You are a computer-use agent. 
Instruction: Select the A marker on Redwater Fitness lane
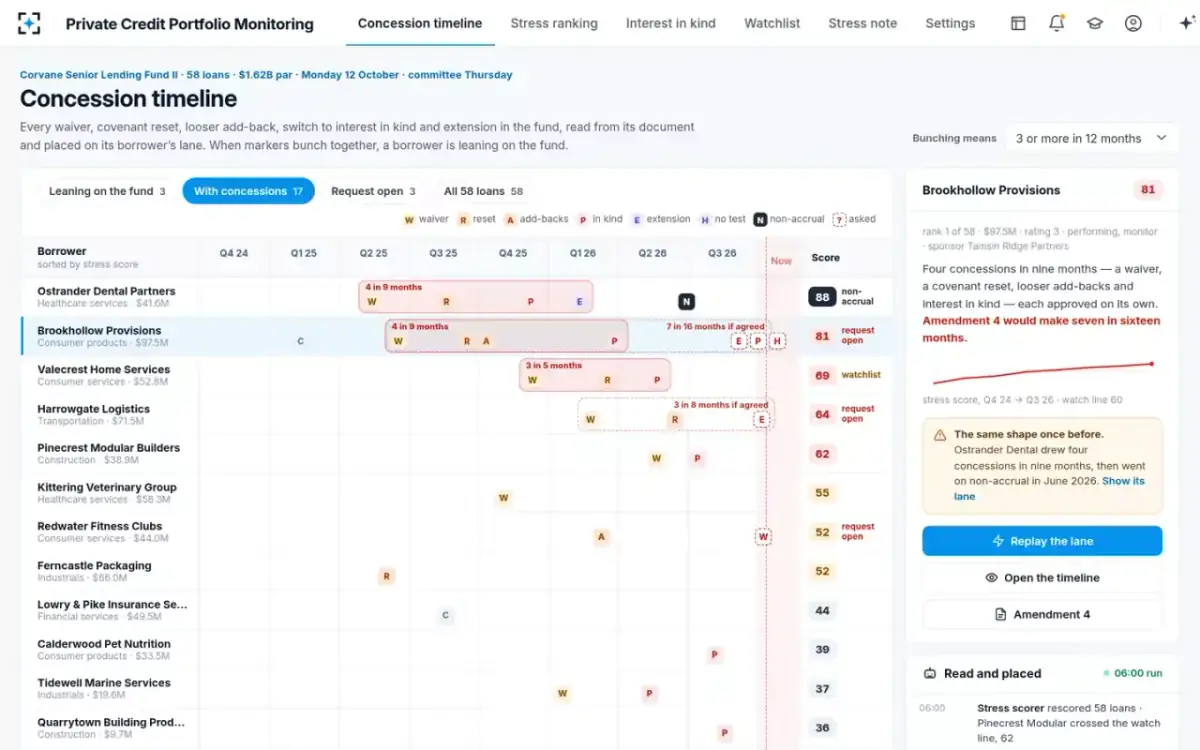pos(601,537)
